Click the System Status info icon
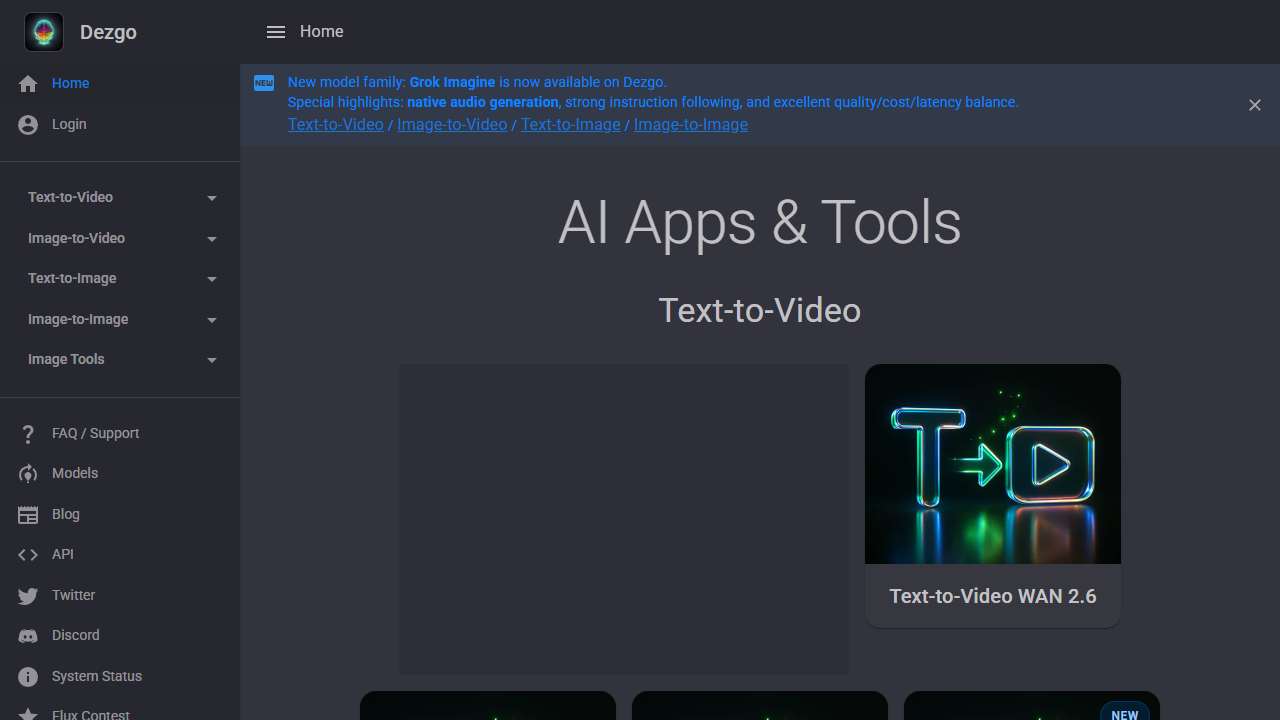 coord(28,677)
